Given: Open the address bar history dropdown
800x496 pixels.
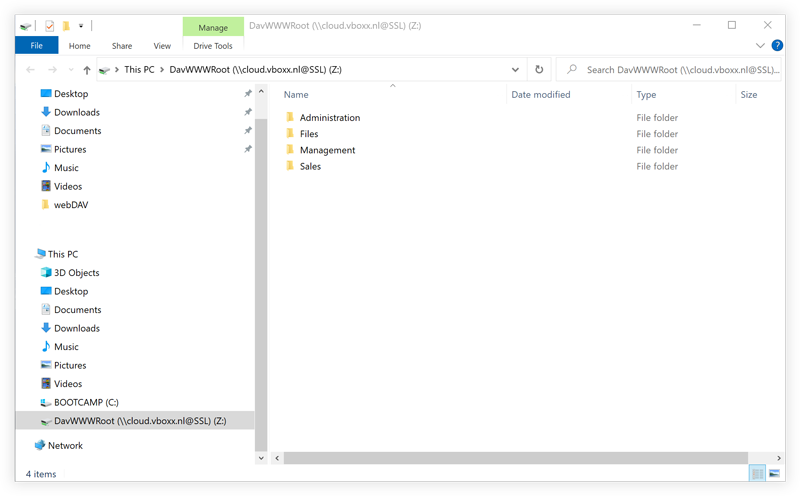Looking at the screenshot, I should (x=515, y=69).
